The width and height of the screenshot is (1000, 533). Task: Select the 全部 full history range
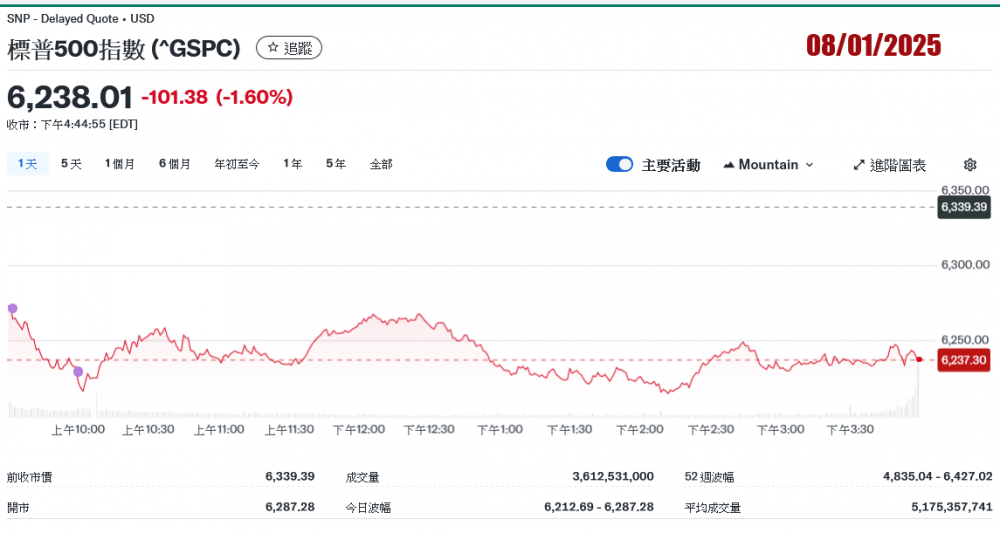381,164
